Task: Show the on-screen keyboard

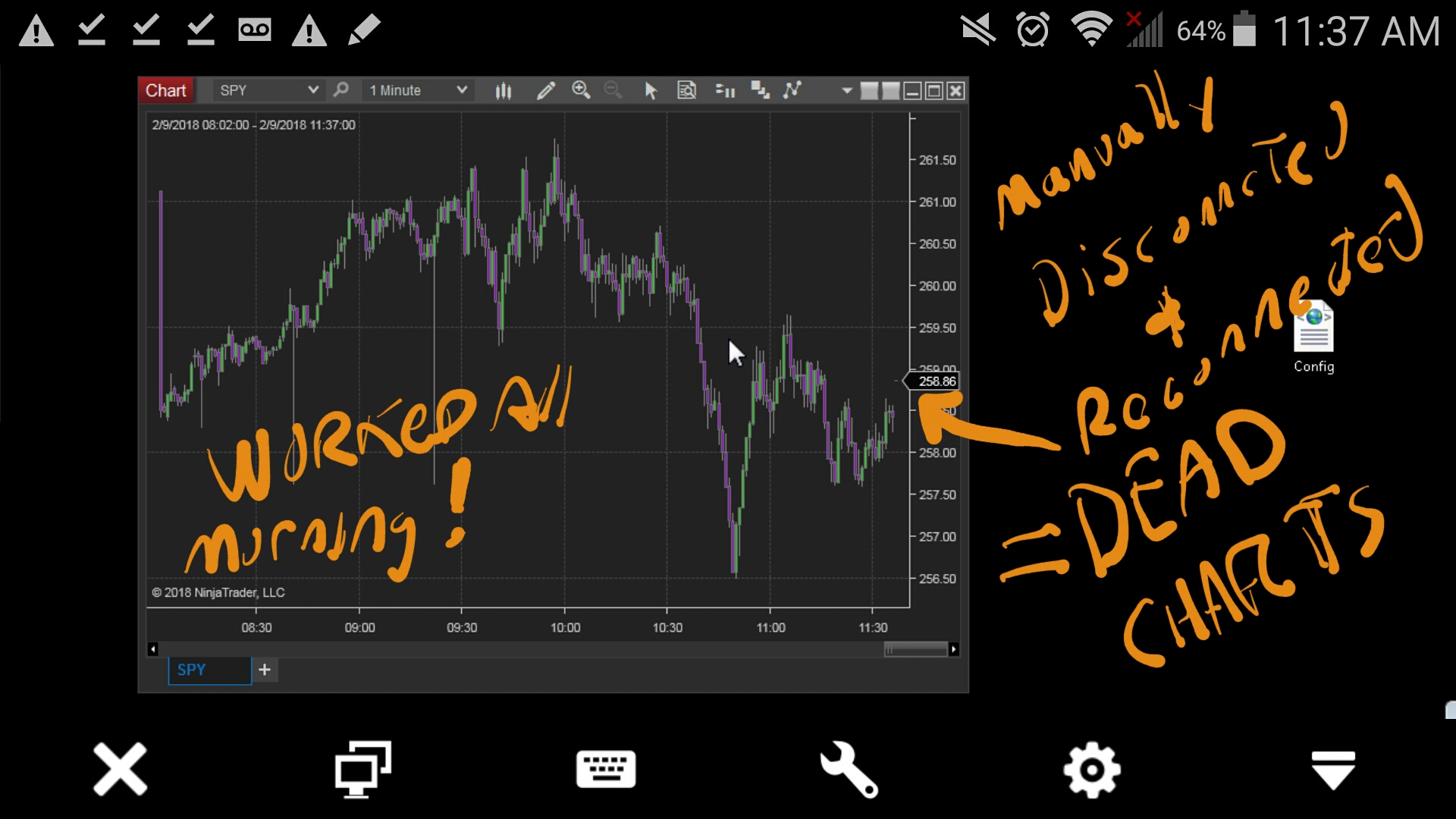Action: 606,770
